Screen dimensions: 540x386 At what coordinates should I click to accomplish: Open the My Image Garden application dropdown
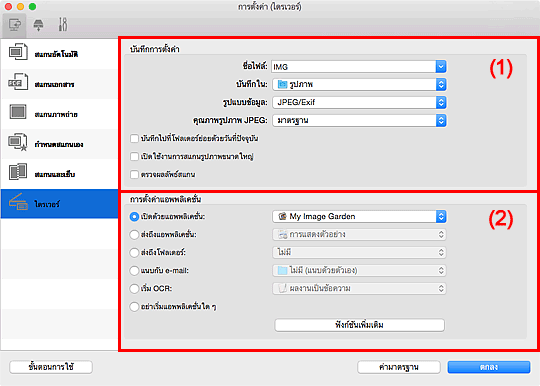[359, 217]
